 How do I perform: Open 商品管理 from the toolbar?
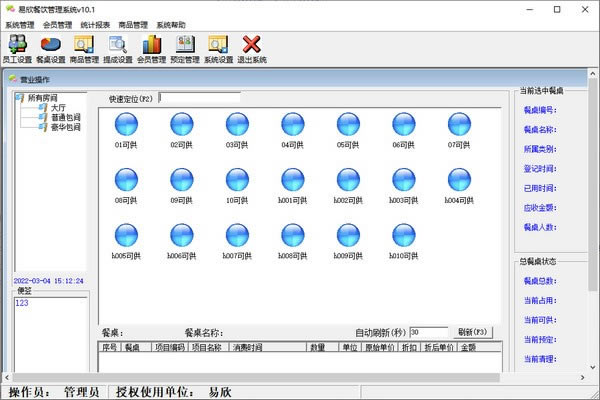point(85,46)
